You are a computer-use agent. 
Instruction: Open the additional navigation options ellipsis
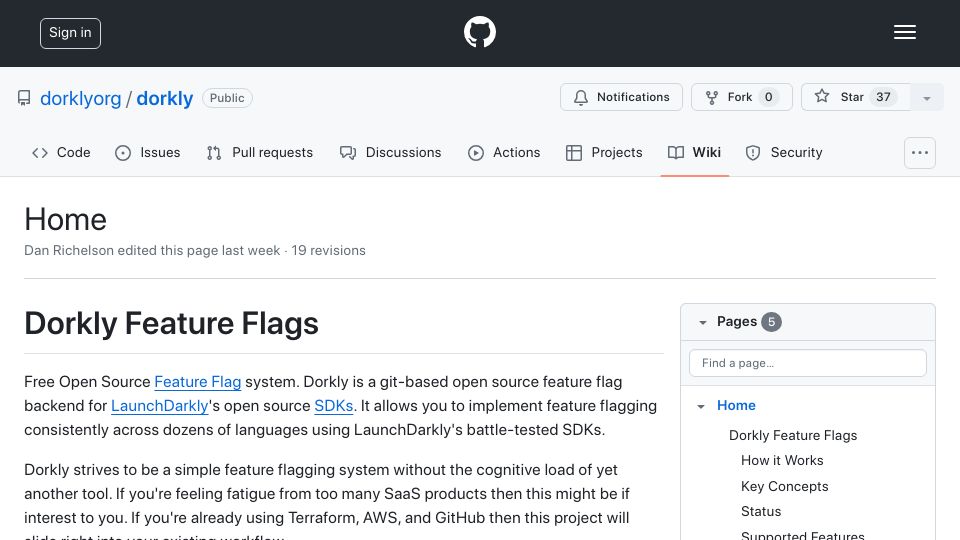(920, 152)
